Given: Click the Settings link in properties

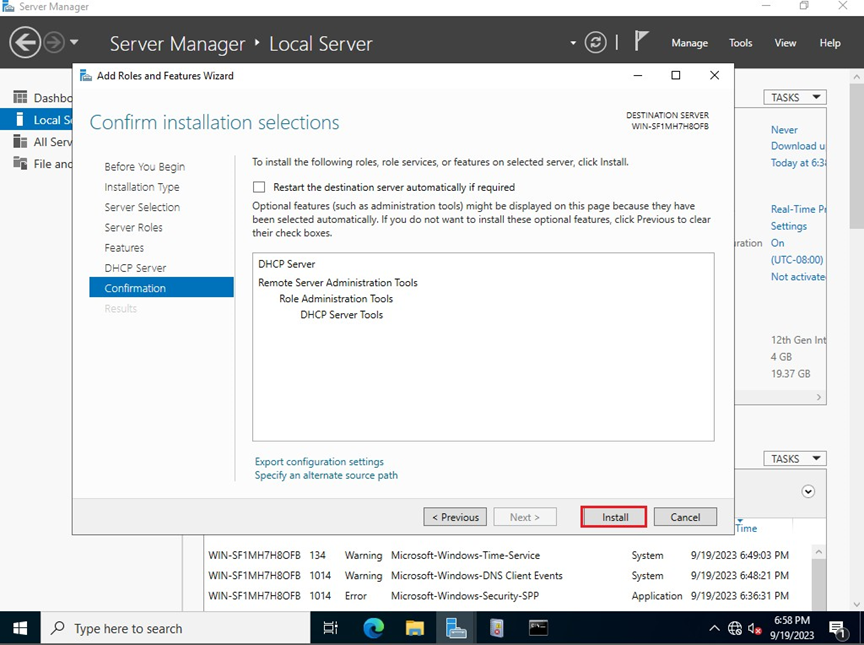Looking at the screenshot, I should click(789, 226).
